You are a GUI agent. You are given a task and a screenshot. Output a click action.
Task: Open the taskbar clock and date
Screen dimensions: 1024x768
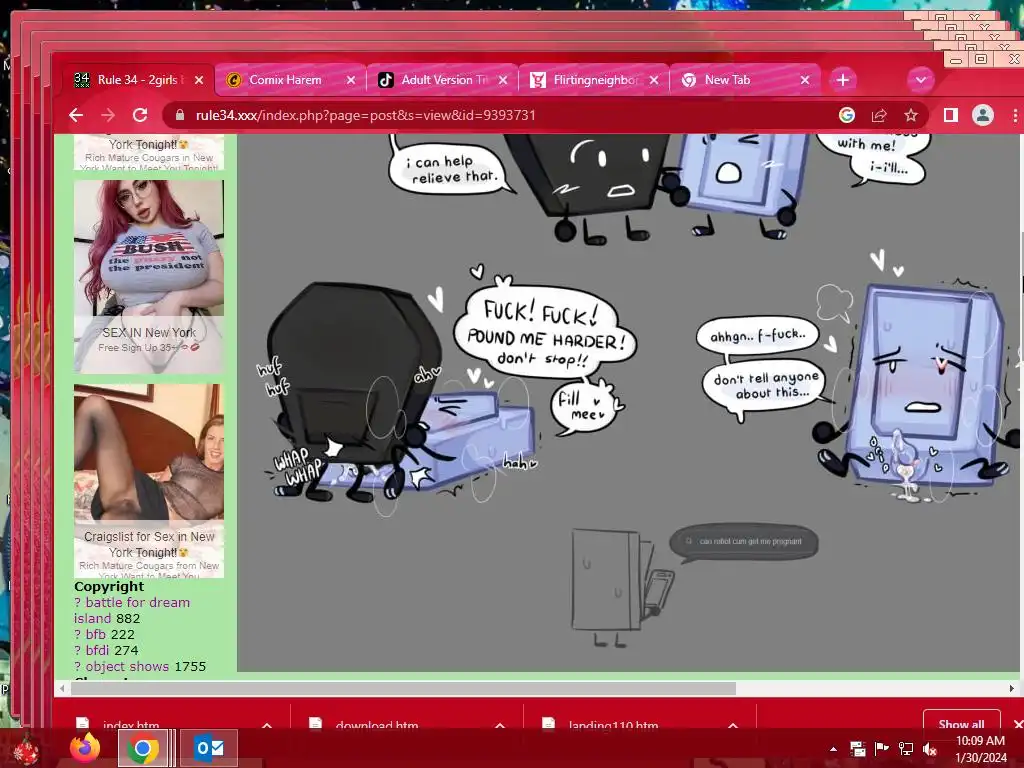pyautogui.click(x=980, y=749)
